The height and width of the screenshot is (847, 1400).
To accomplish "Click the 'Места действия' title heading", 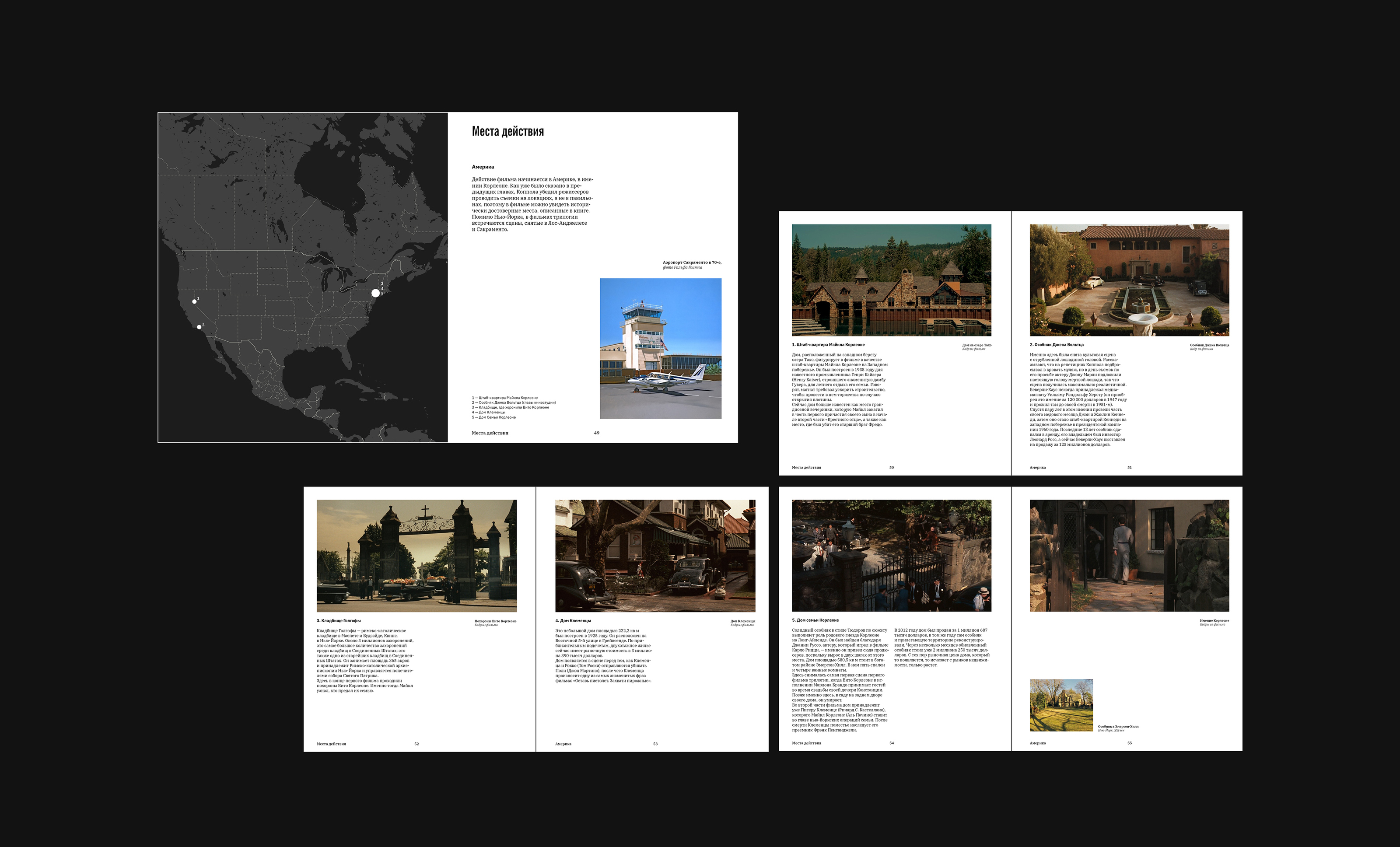I will point(507,132).
